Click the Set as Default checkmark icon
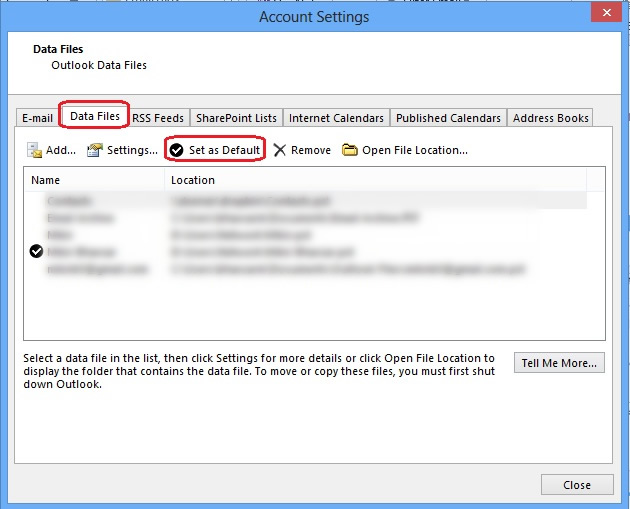The width and height of the screenshot is (630, 509). click(176, 150)
